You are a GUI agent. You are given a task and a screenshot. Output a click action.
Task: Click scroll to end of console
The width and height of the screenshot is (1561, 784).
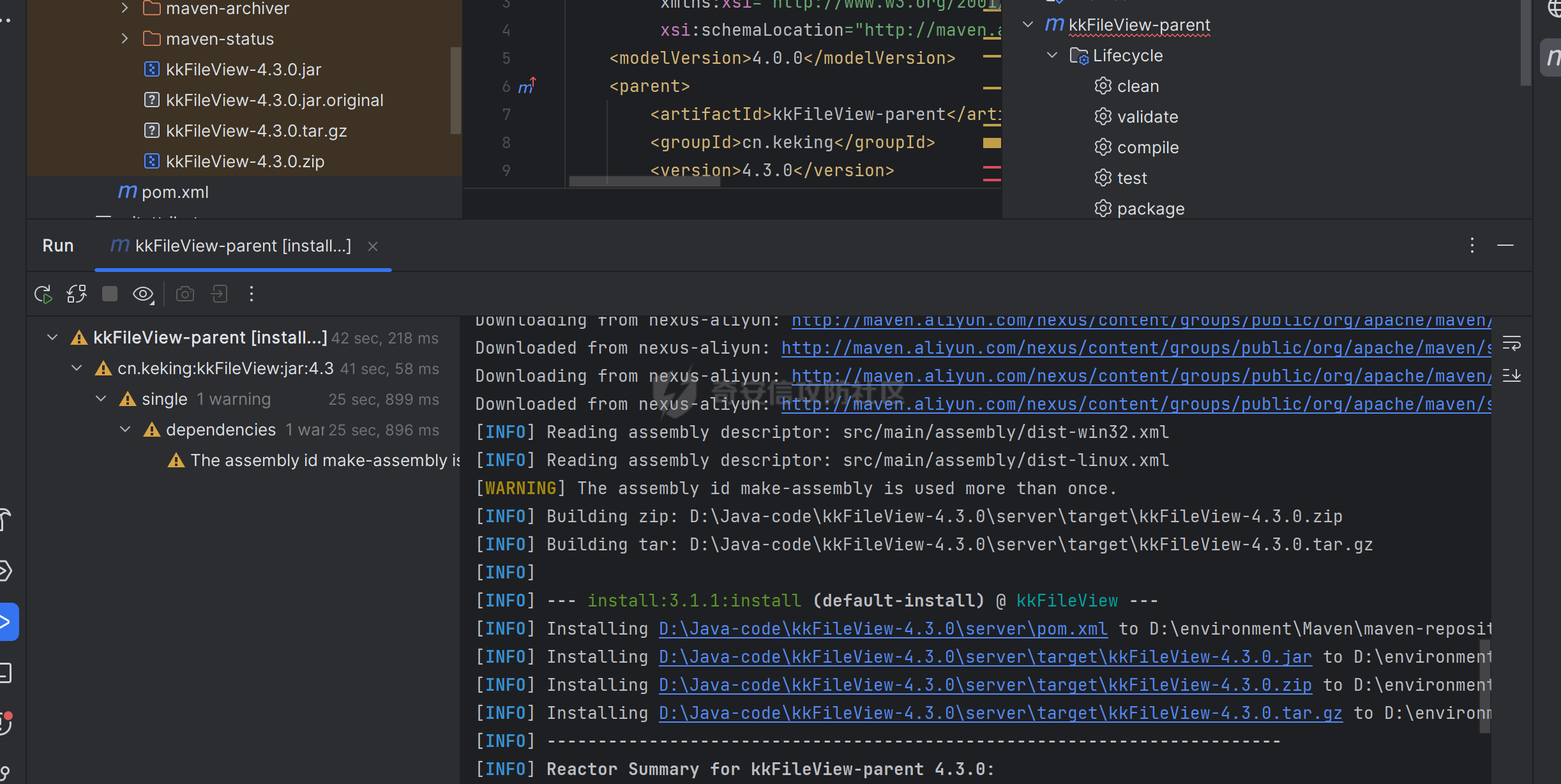pos(1512,375)
